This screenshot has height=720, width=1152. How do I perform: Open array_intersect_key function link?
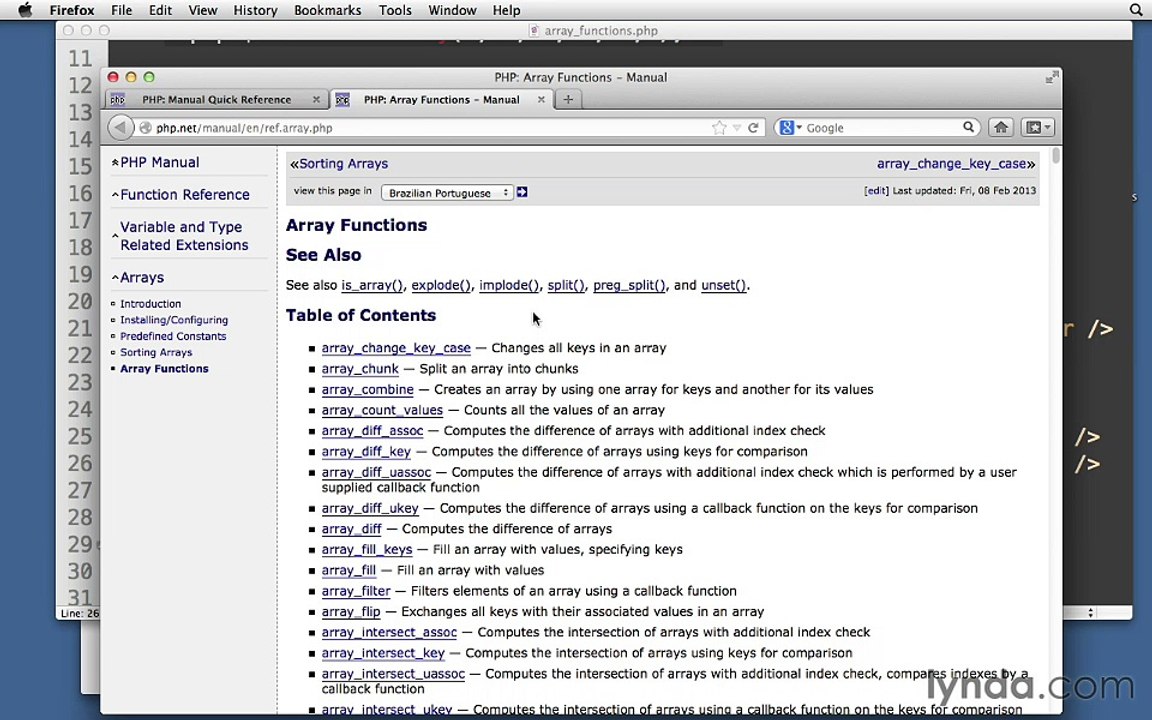[x=383, y=652]
